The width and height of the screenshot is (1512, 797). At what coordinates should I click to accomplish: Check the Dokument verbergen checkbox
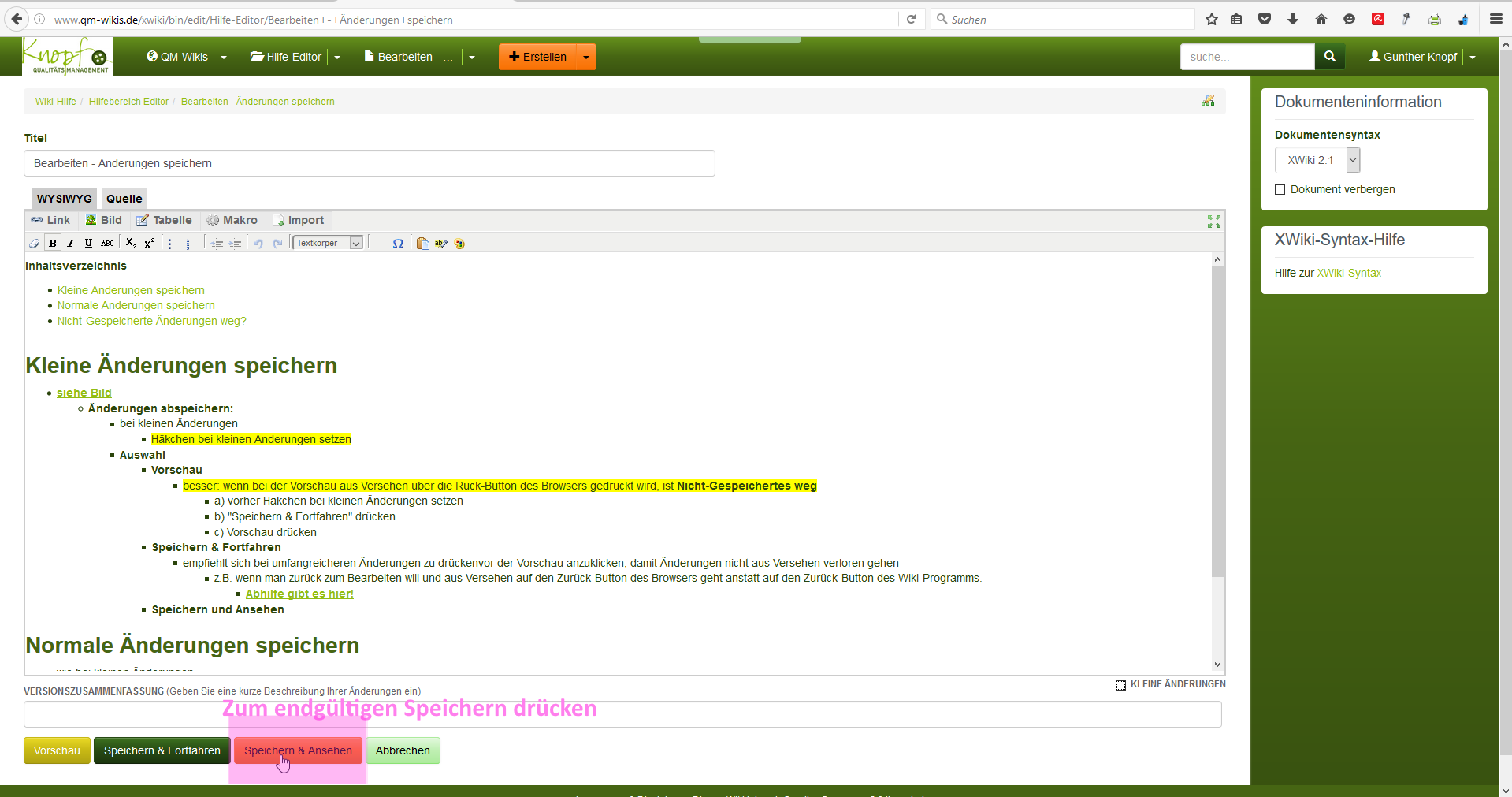1280,190
